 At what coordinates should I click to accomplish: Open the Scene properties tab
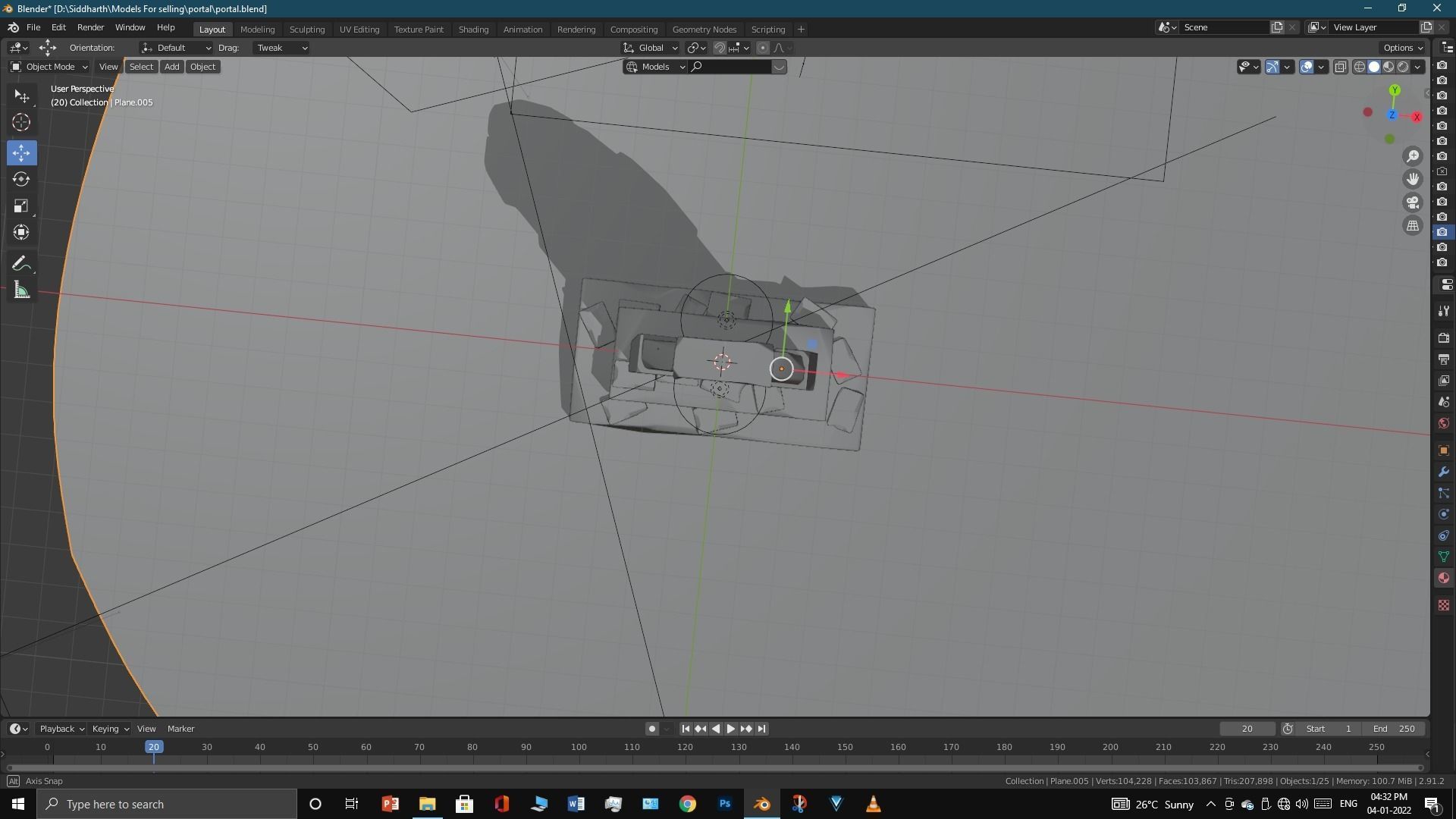[x=1444, y=401]
